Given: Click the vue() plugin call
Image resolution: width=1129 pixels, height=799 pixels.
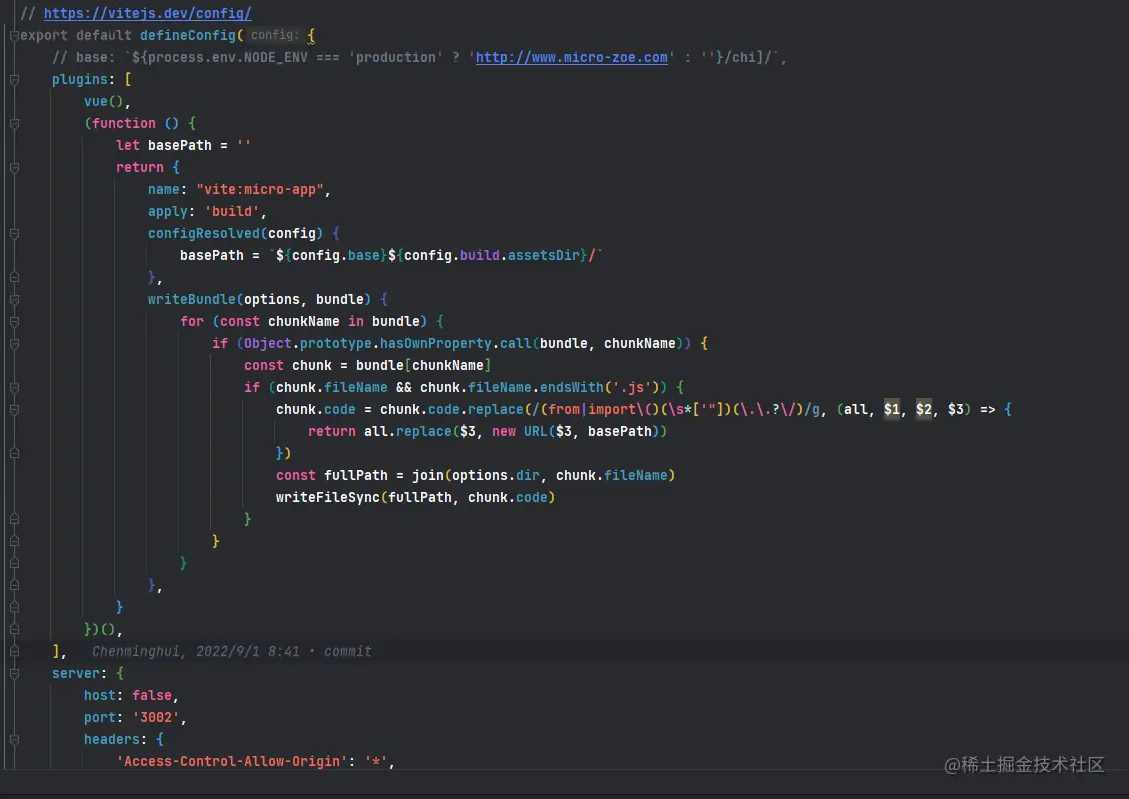Looking at the screenshot, I should (104, 101).
